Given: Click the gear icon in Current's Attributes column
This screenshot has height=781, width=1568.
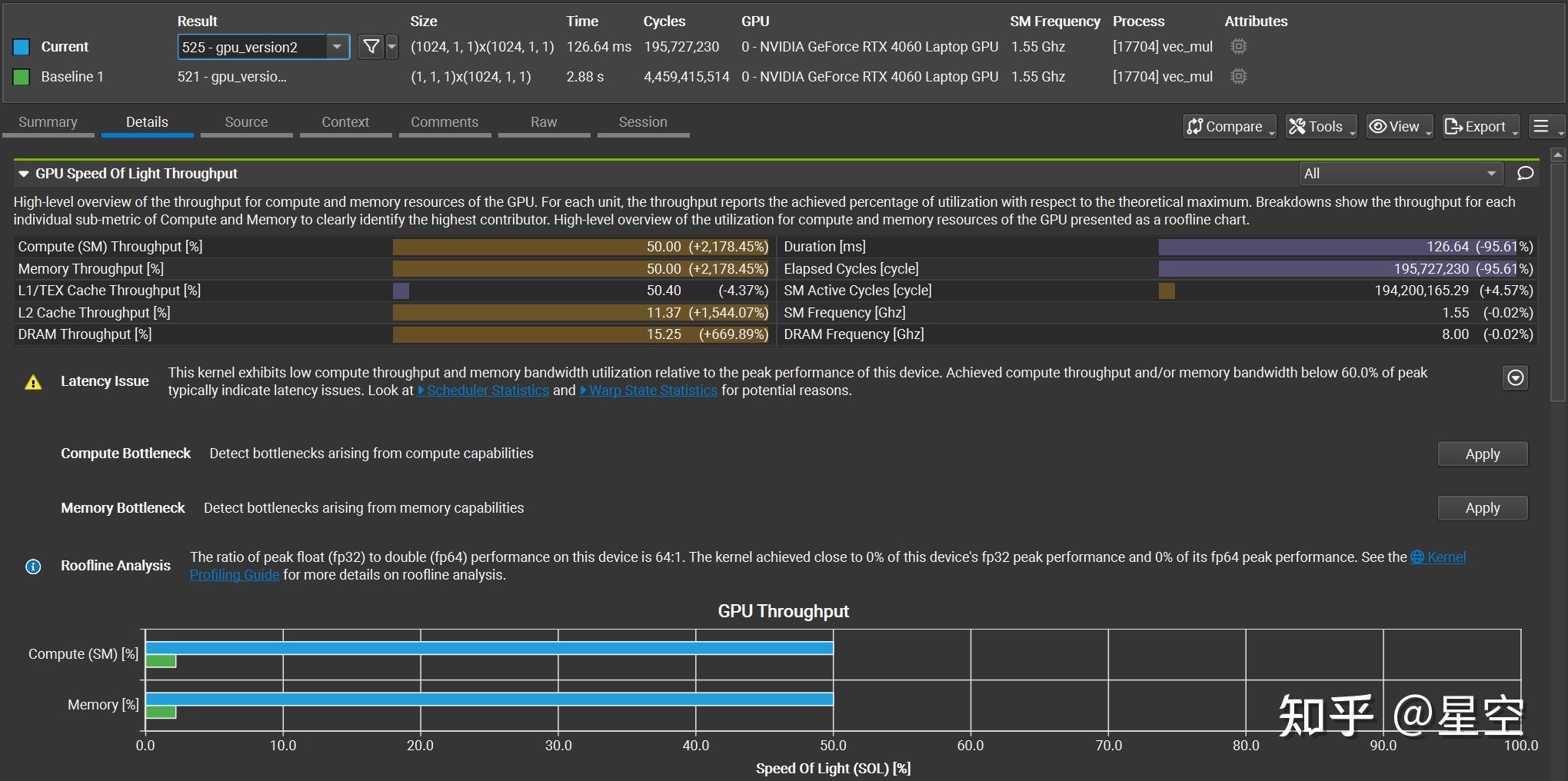Looking at the screenshot, I should click(x=1237, y=47).
